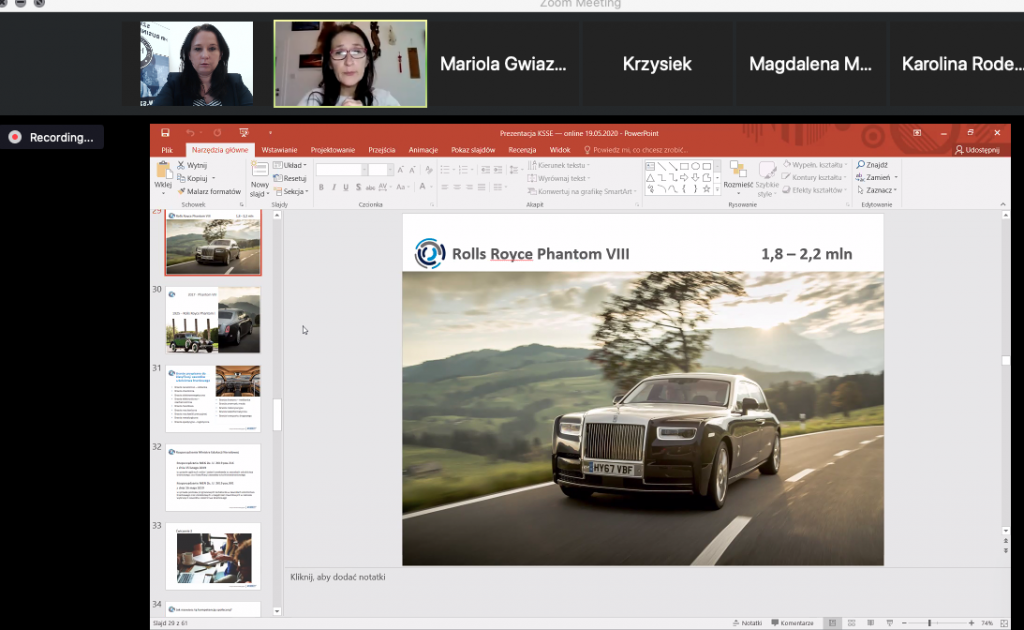Click the Save icon in PowerPoint title bar
Screen dimensions: 1024x630
(163, 132)
